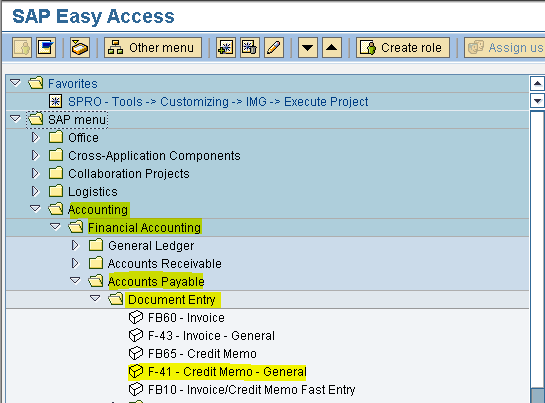Select the Logistics label

point(93,192)
